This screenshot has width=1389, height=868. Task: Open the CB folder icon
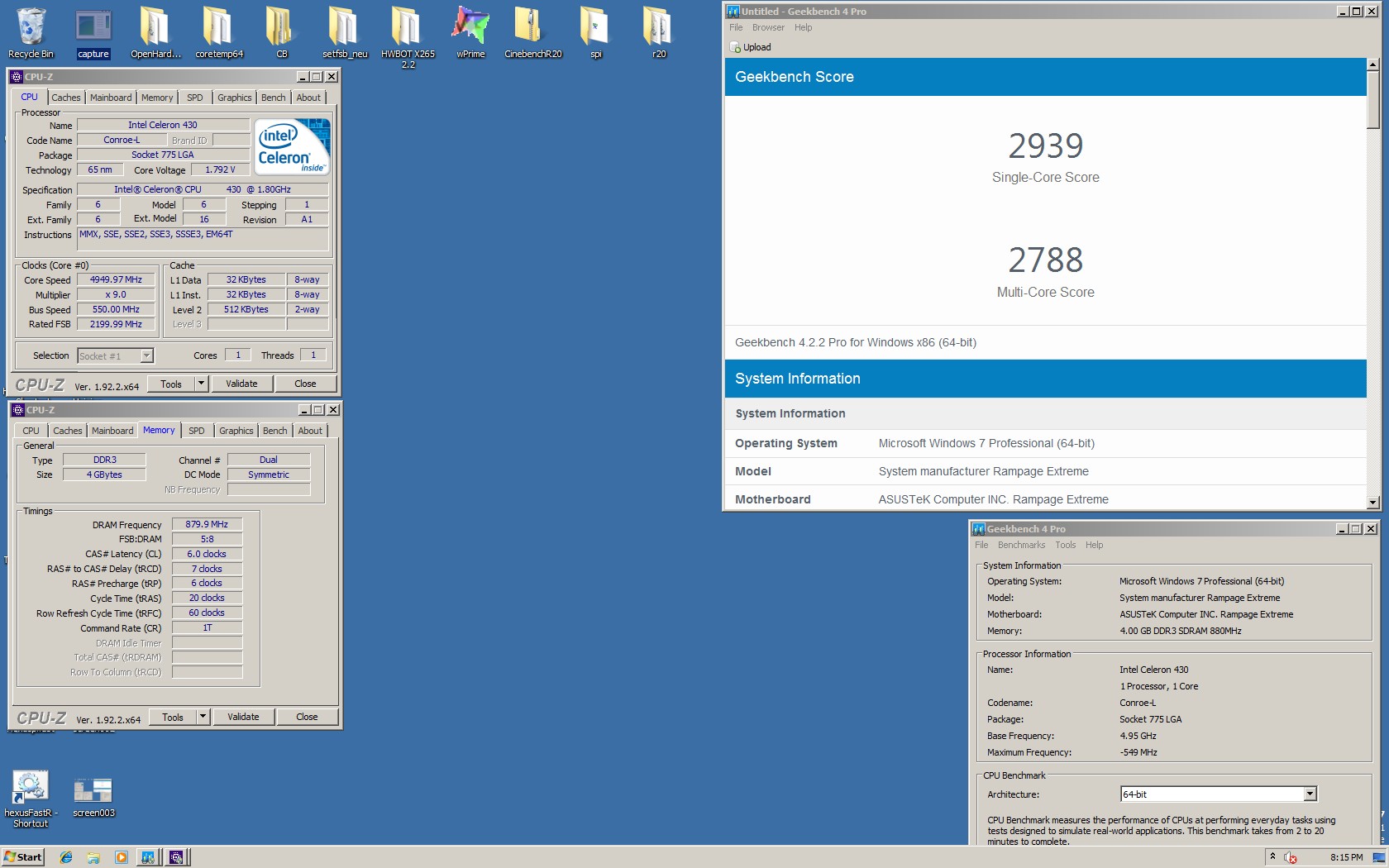(281, 33)
